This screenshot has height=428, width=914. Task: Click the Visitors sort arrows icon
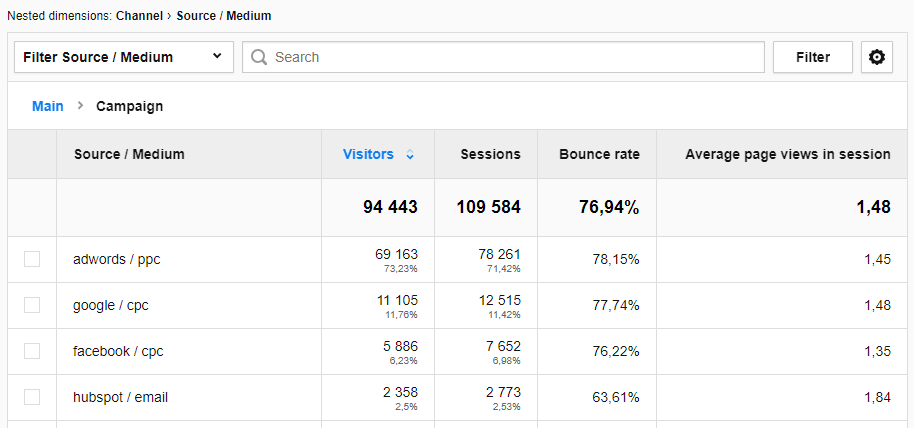(x=410, y=155)
